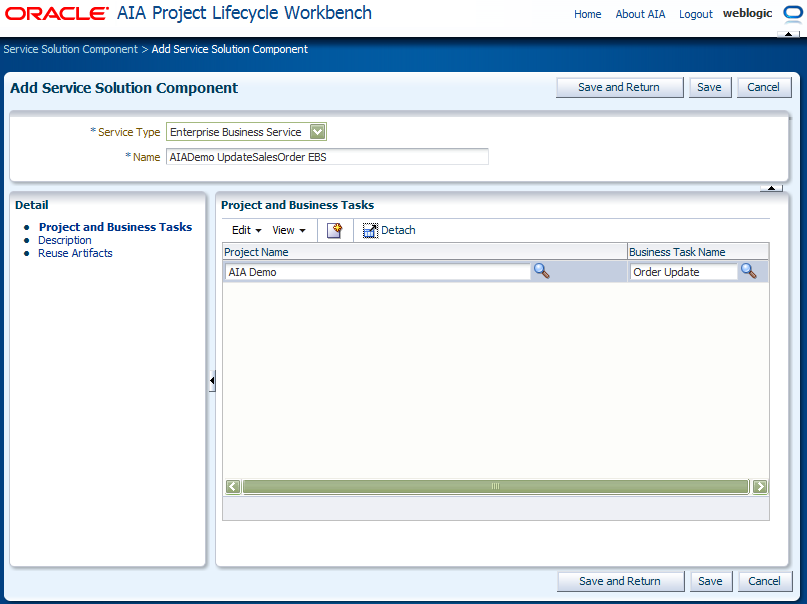807x604 pixels.
Task: Open the Service Type dropdown
Action: [318, 132]
